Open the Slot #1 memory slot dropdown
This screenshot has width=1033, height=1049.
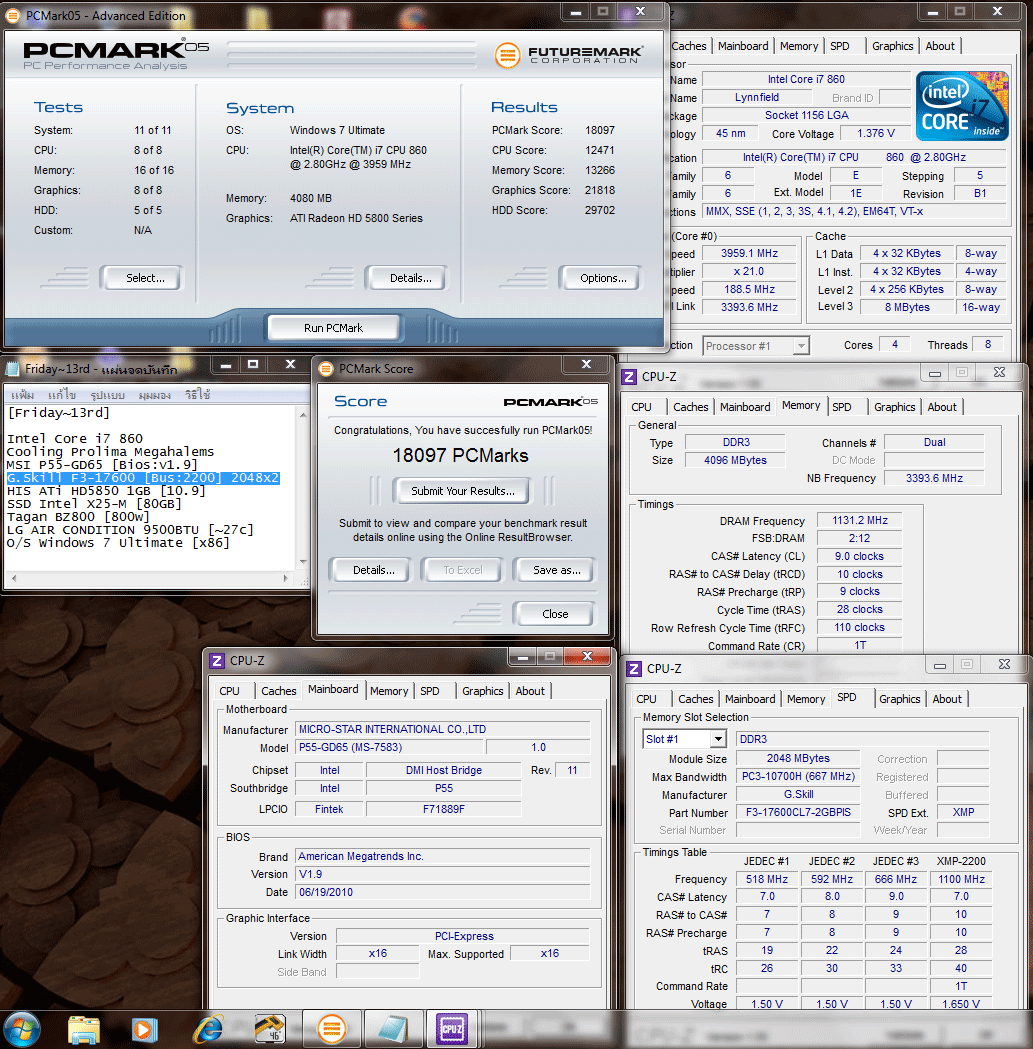click(x=718, y=739)
